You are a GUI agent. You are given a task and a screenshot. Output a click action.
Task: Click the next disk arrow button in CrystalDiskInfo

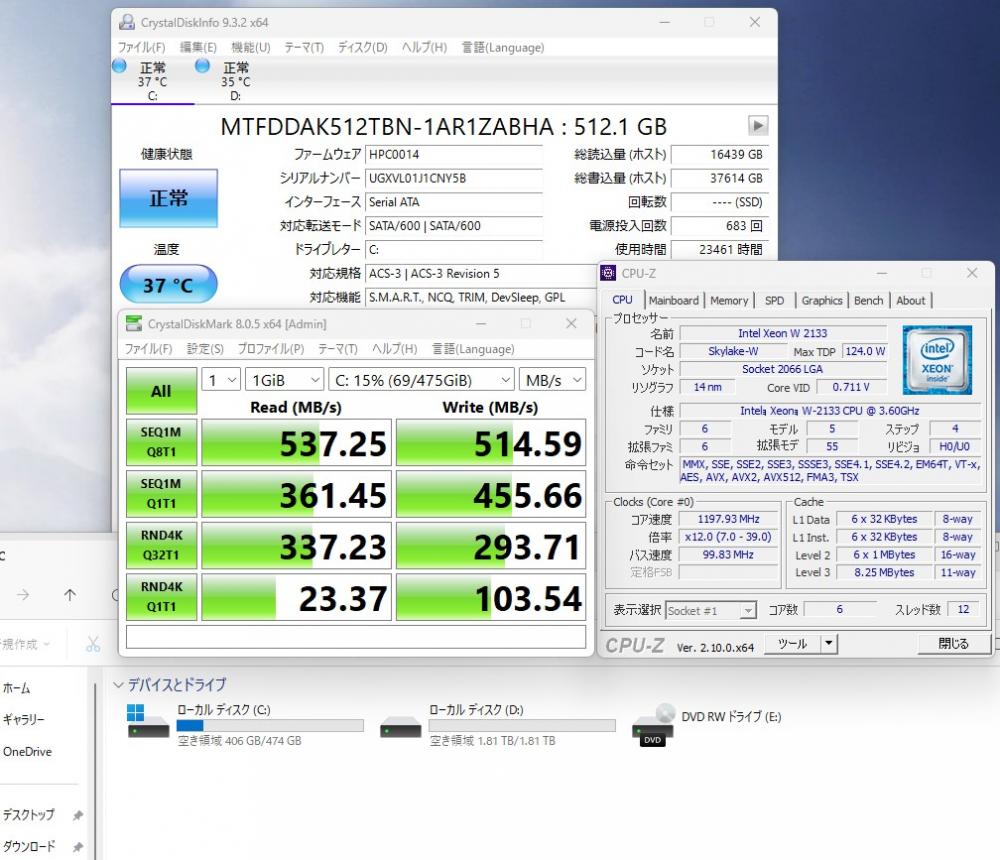(758, 126)
